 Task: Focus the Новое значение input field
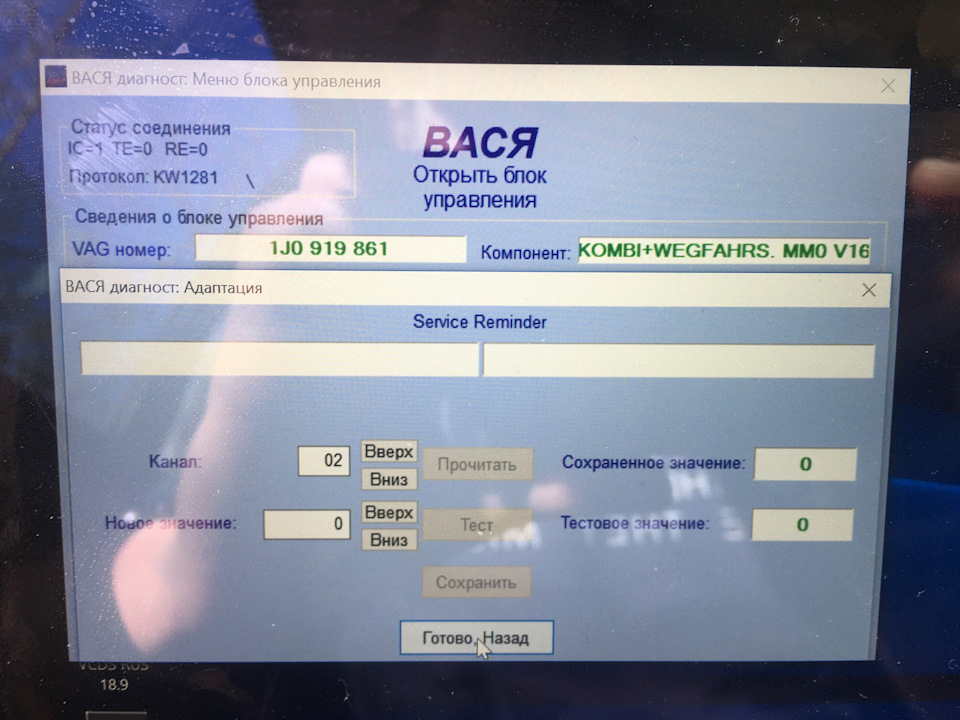click(307, 524)
